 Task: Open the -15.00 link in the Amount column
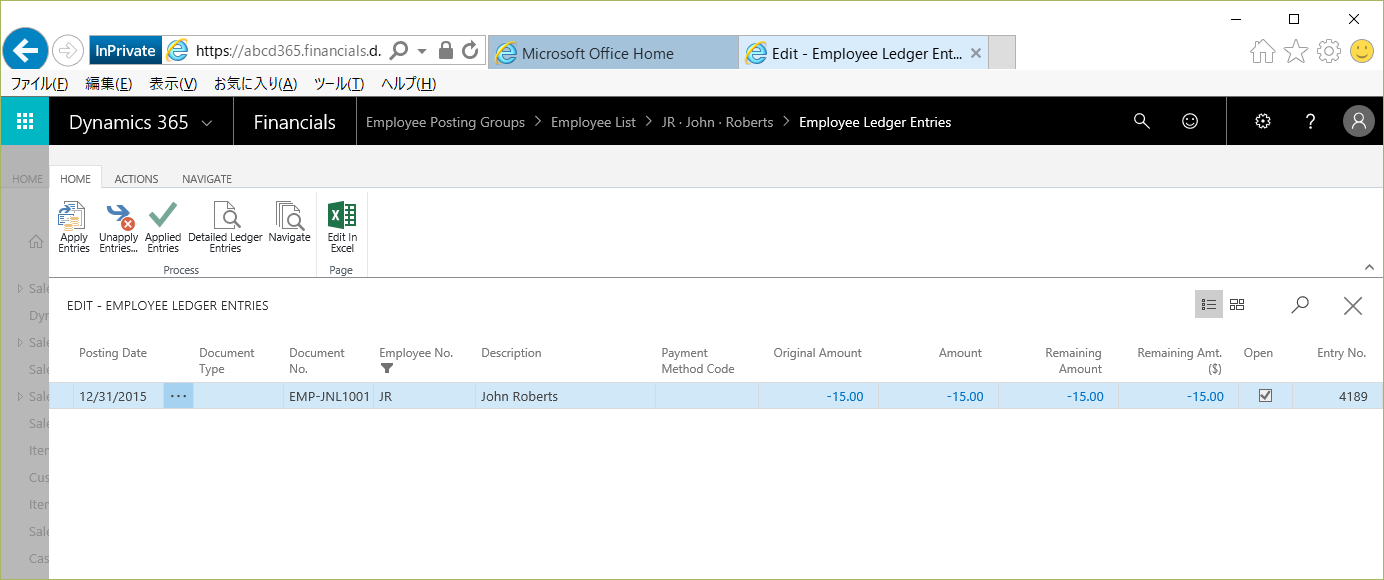point(965,396)
